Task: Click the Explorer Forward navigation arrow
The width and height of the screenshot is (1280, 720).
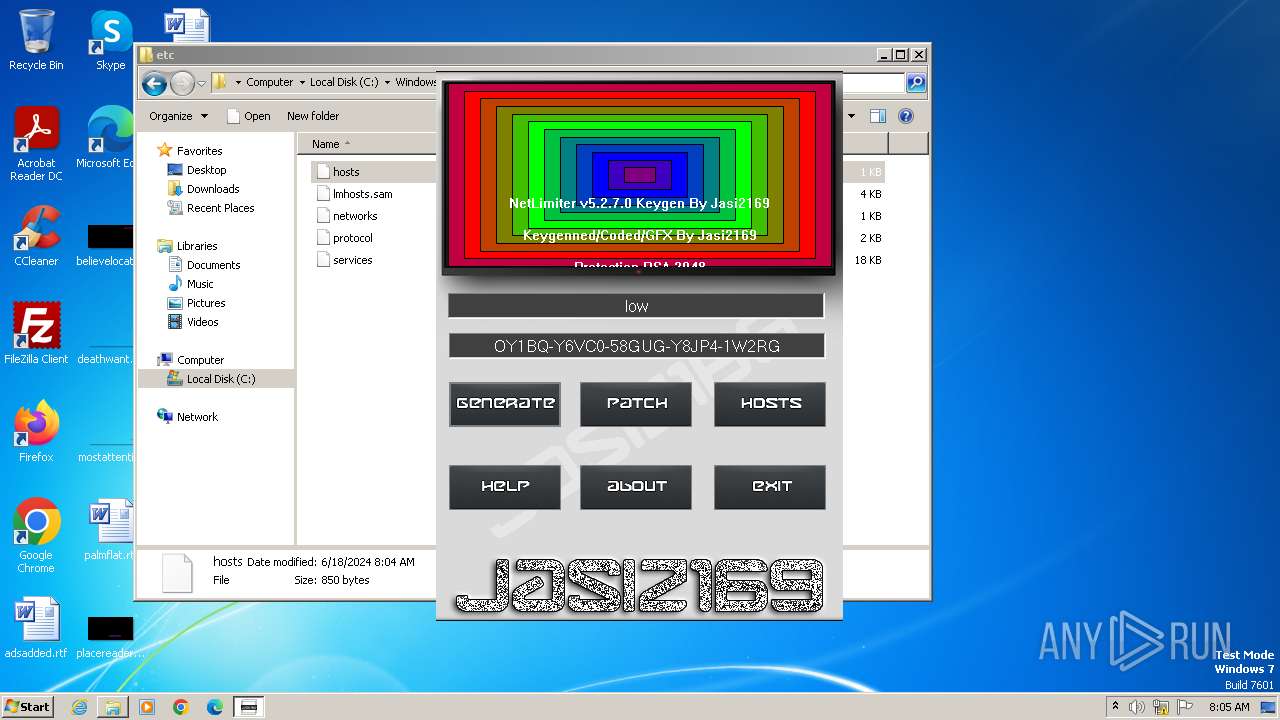Action: 182,83
